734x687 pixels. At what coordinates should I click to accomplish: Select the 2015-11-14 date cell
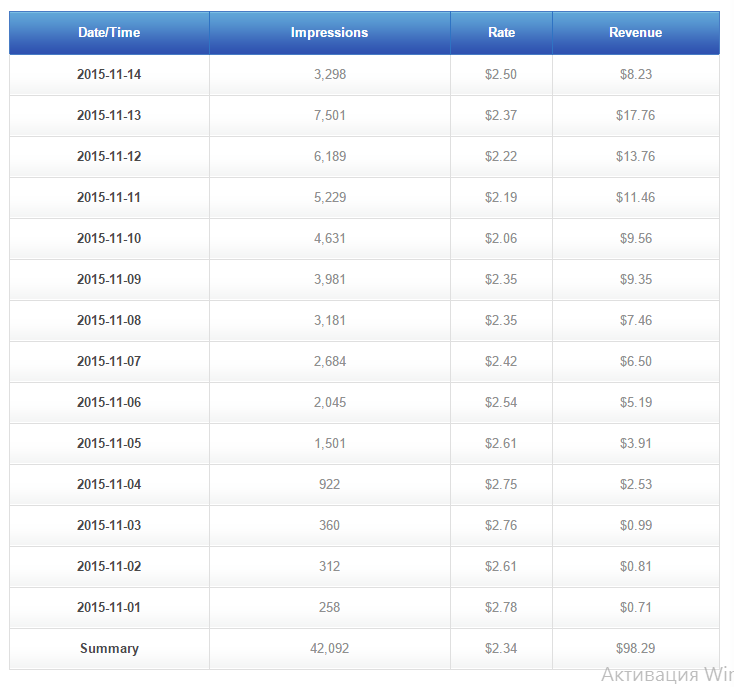109,75
